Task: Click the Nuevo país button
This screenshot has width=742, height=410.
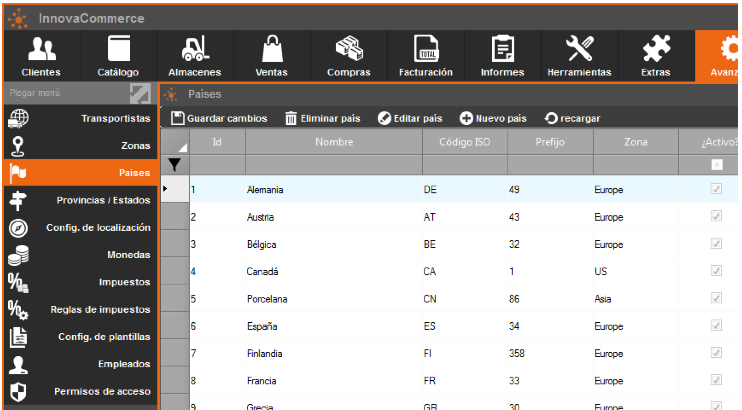Action: (x=493, y=118)
